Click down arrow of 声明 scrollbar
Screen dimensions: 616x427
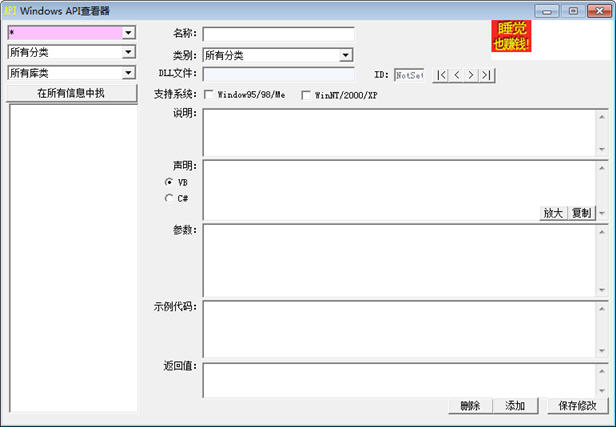pos(602,213)
